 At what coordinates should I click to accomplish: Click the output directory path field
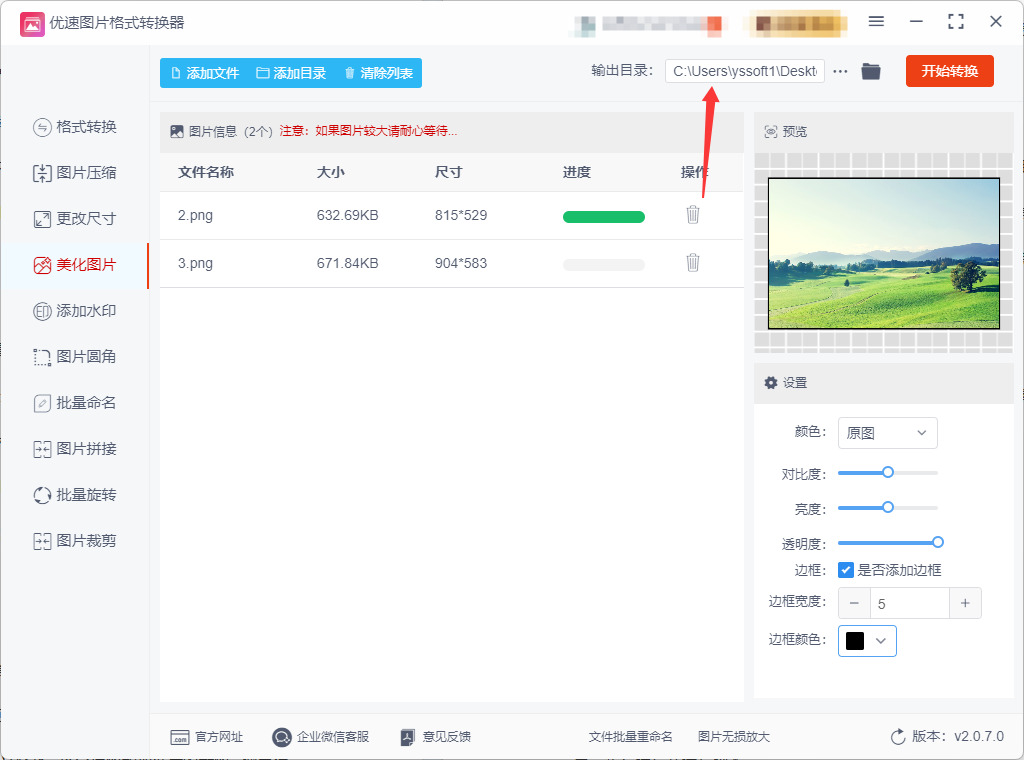pos(744,71)
